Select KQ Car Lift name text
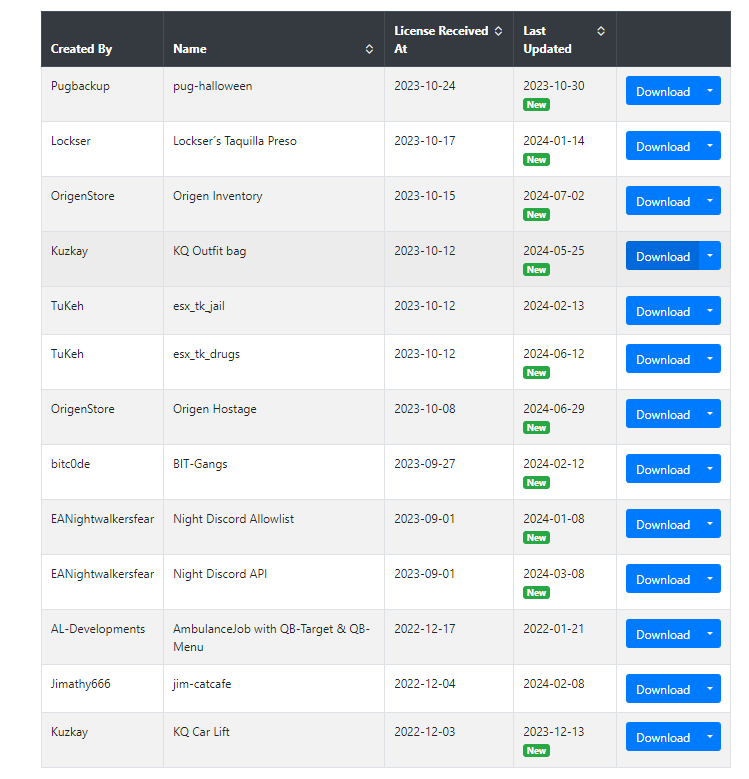Screen dimensions: 749x779 pos(201,732)
